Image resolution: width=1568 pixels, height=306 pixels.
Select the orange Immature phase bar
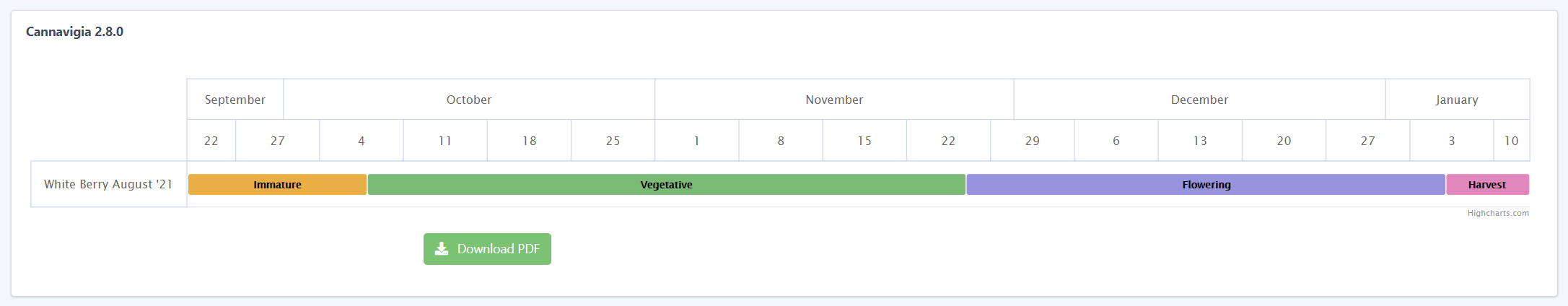click(277, 185)
